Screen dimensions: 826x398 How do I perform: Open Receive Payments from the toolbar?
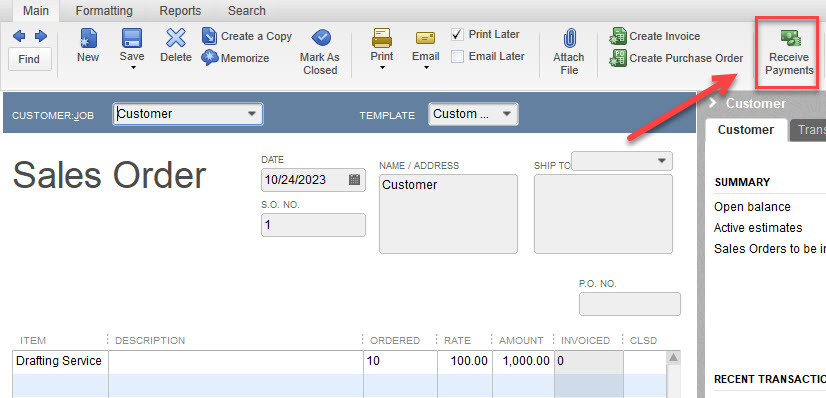[789, 53]
